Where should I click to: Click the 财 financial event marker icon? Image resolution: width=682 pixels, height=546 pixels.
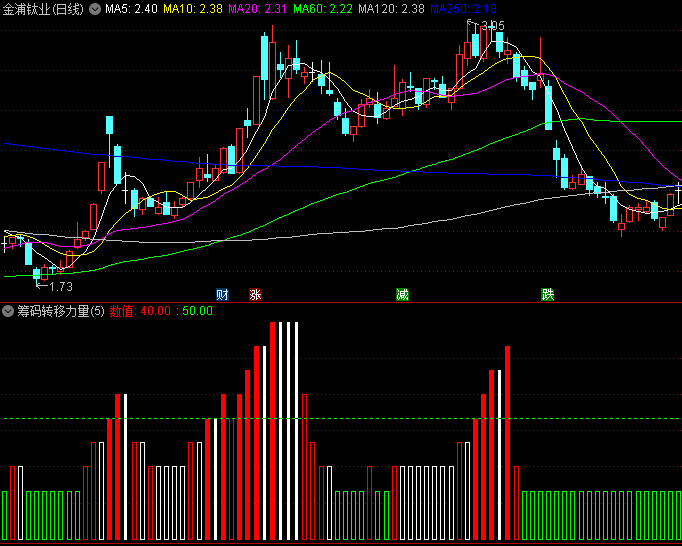pos(222,295)
